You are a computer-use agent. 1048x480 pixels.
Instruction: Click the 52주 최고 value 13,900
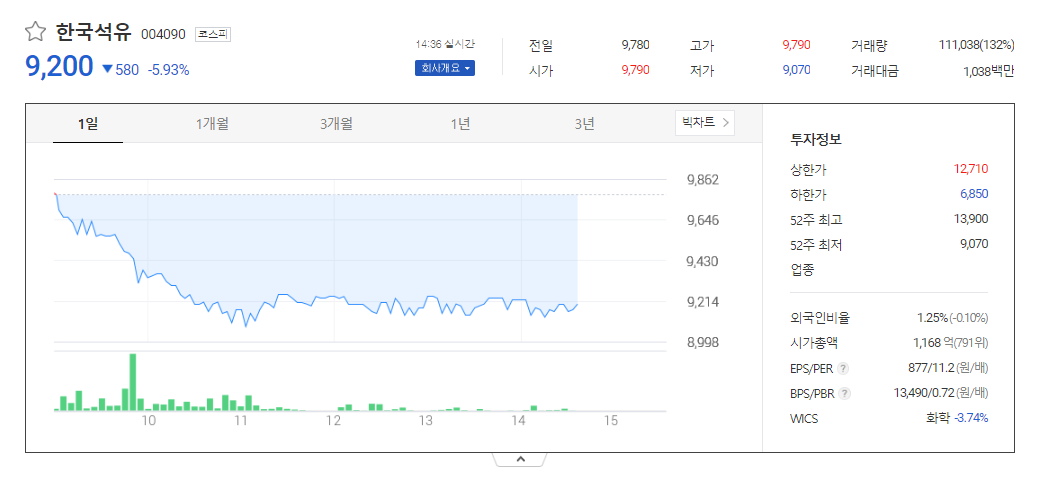(971, 219)
